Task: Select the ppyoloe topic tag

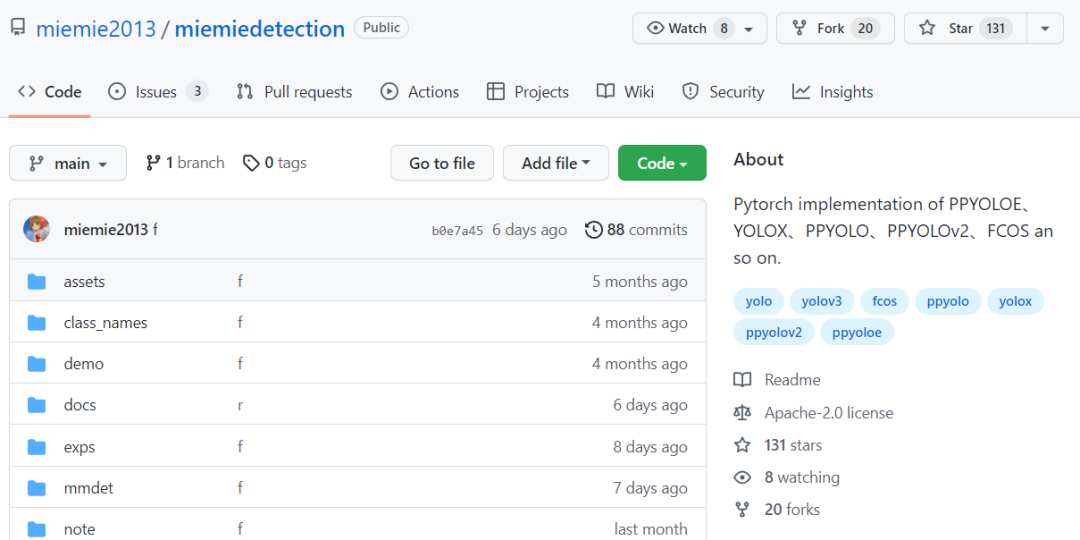Action: 856,332
